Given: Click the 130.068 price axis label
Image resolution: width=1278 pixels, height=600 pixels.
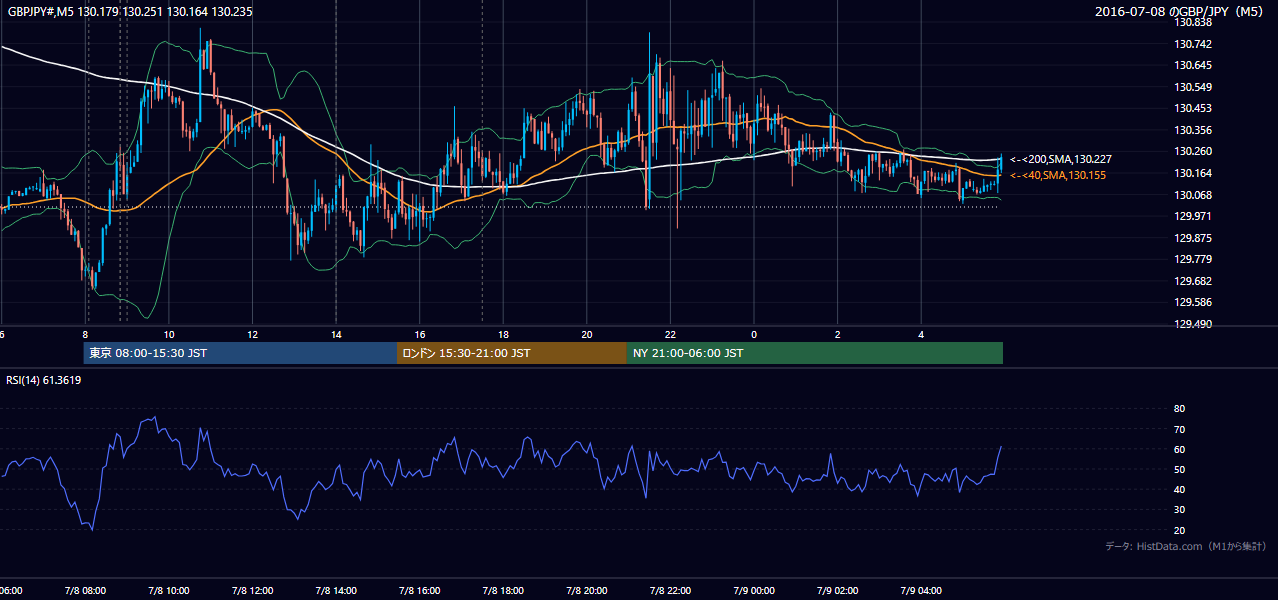Looking at the screenshot, I should [1192, 194].
